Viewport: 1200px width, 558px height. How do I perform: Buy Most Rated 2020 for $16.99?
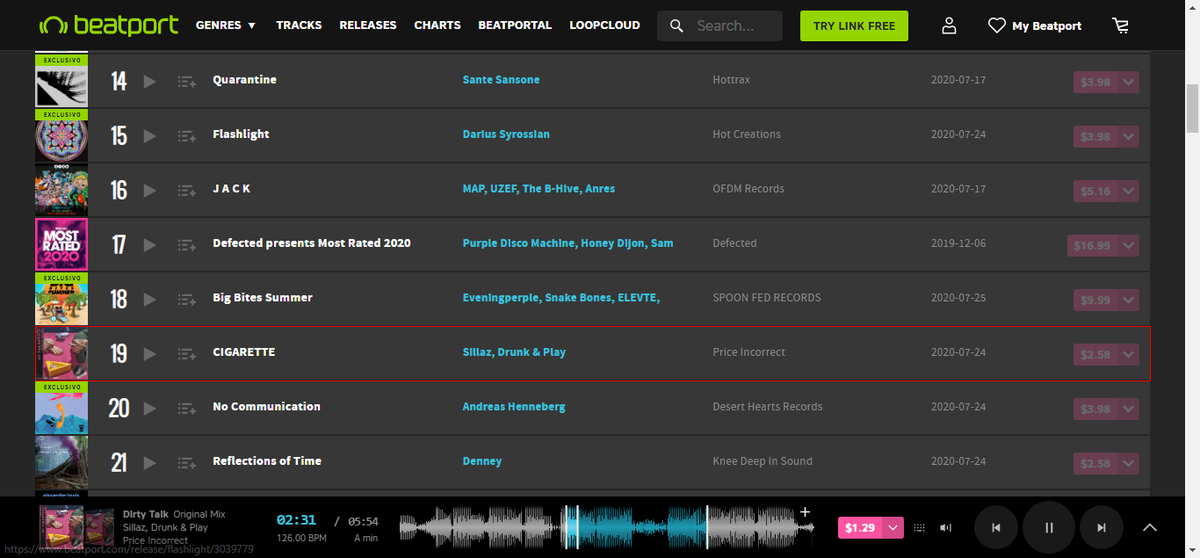(x=1092, y=245)
